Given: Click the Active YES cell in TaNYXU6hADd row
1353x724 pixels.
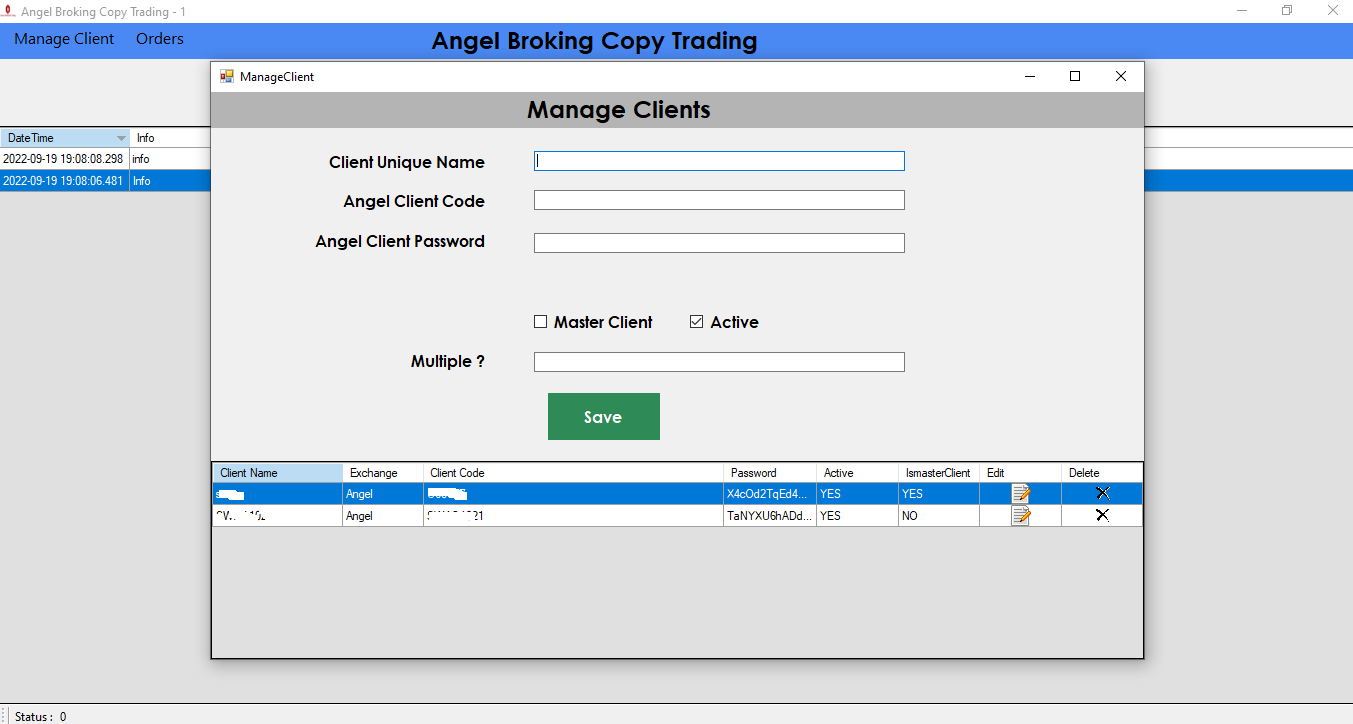Looking at the screenshot, I should 856,516.
